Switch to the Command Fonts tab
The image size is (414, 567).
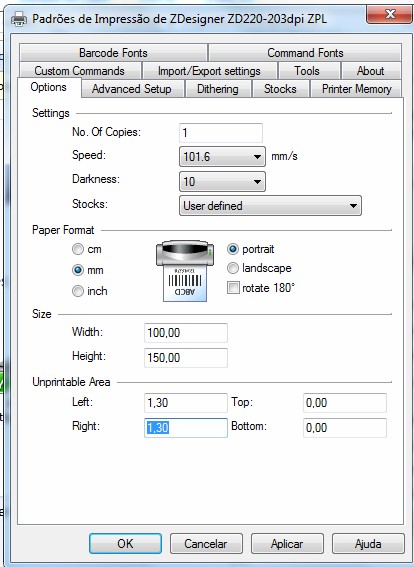(305, 53)
